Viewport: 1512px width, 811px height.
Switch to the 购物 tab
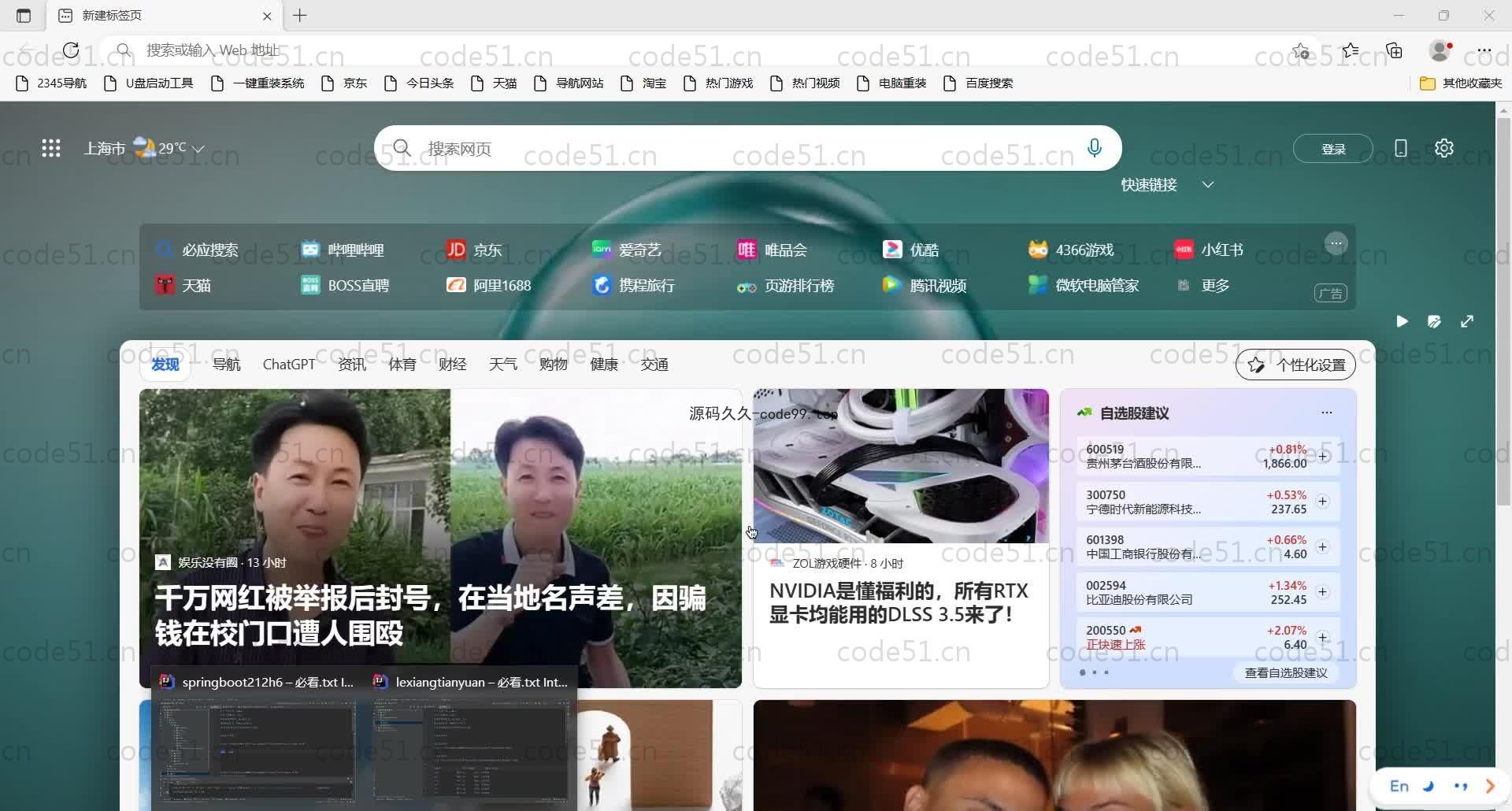pos(554,365)
